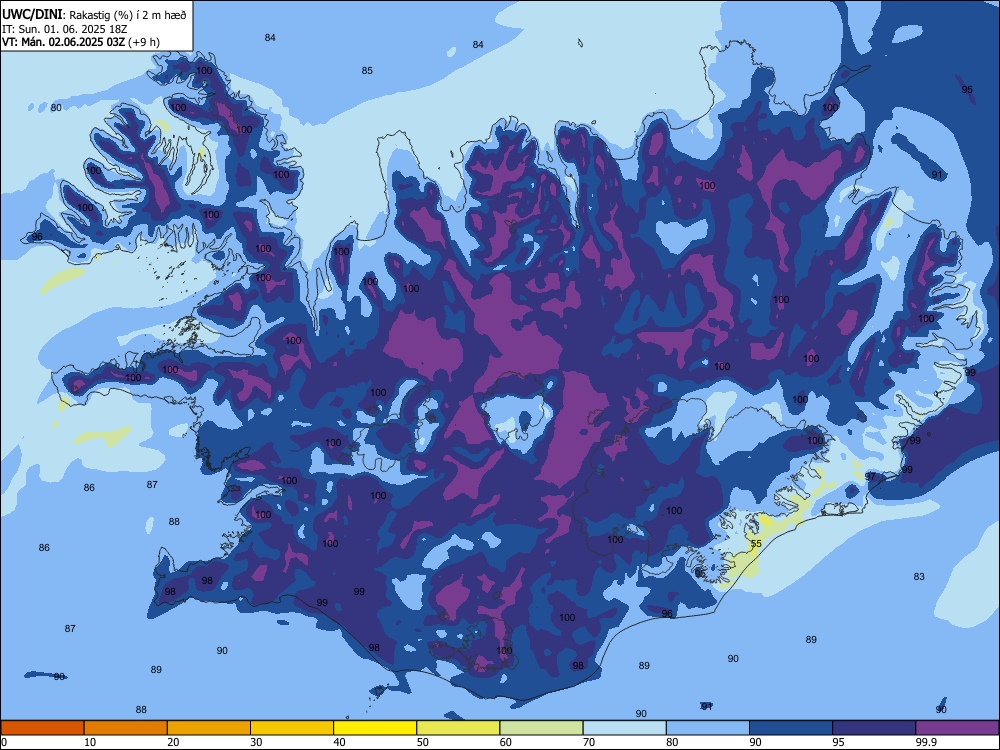
Task: Select the "97" humidity value on the map
Action: 871,477
